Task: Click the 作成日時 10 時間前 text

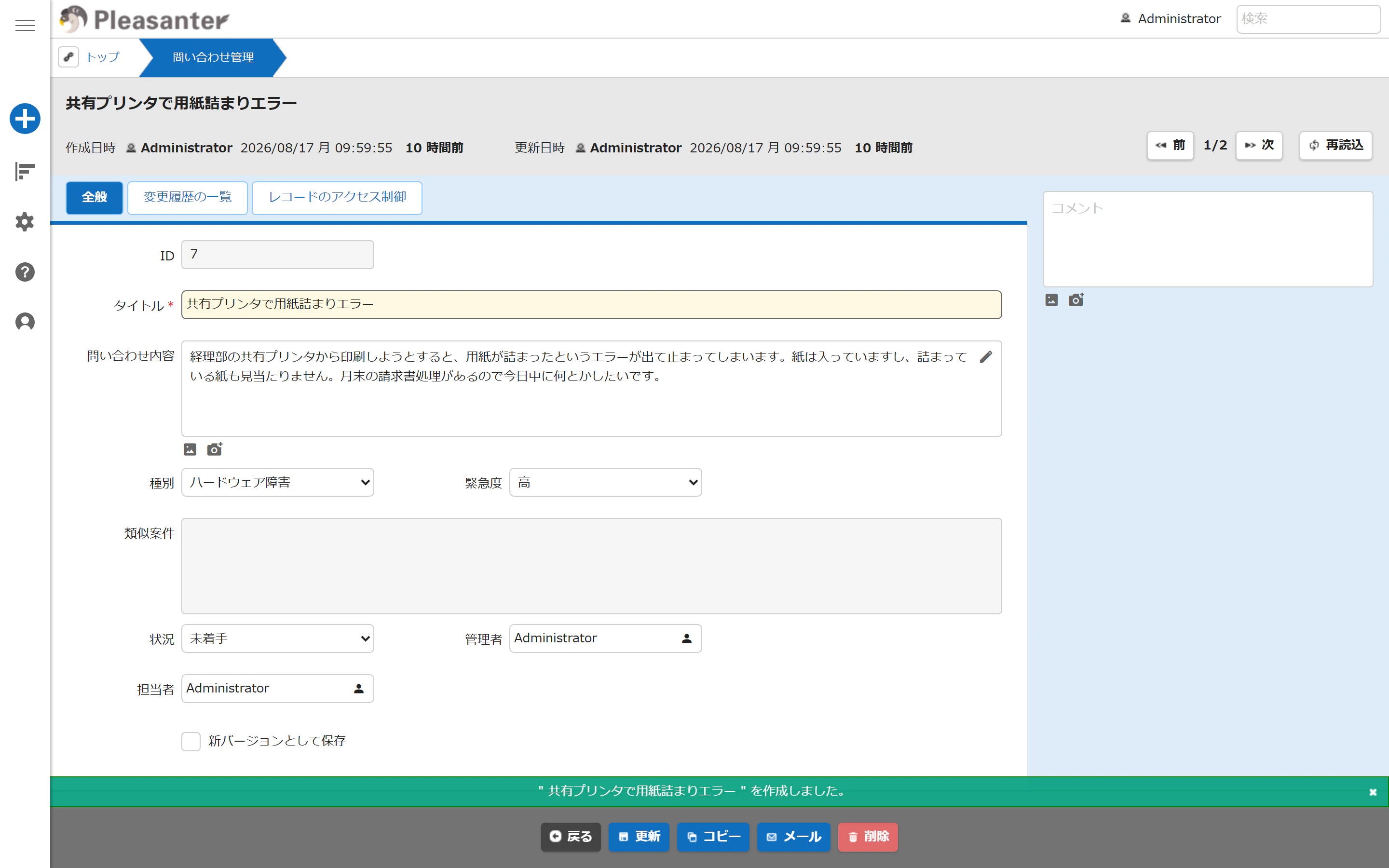Action: tap(435, 148)
